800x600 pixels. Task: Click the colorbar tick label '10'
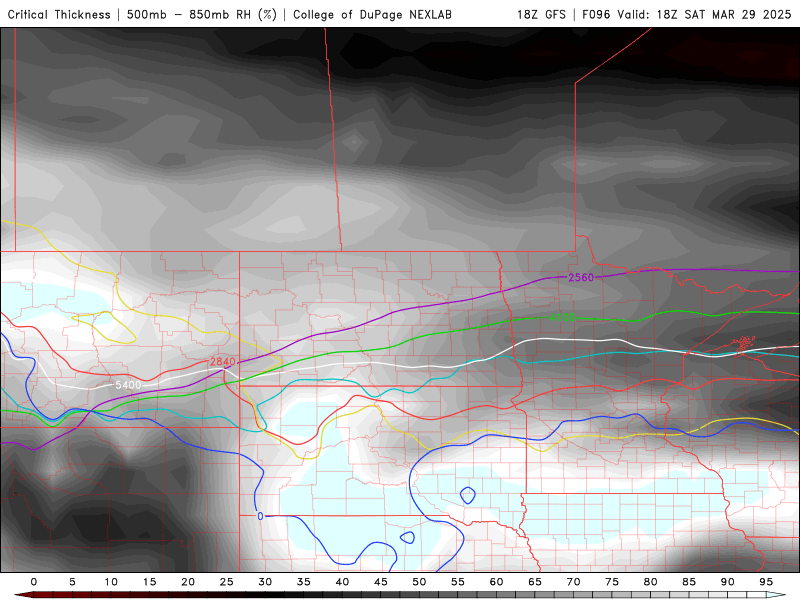(111, 582)
